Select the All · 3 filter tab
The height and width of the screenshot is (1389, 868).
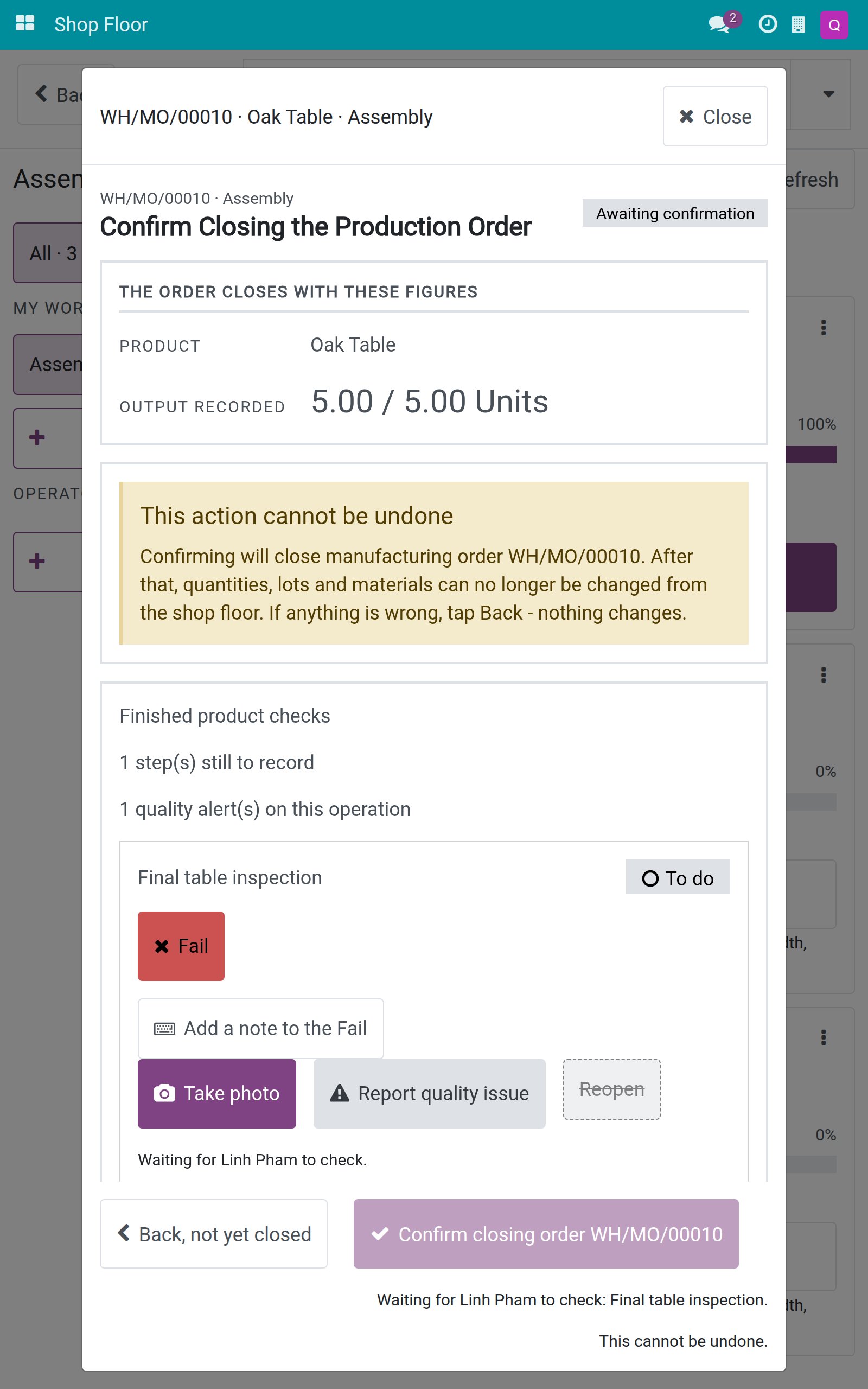click(x=48, y=252)
